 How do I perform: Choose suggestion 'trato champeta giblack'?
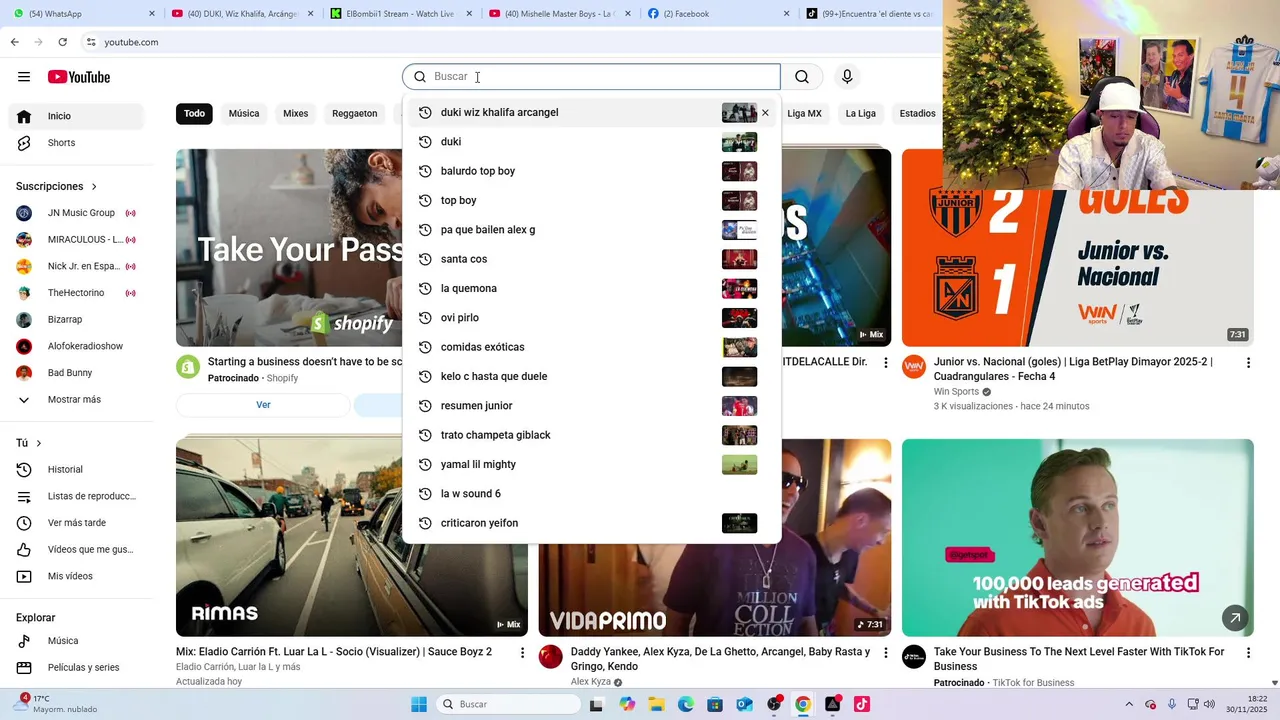pos(591,435)
